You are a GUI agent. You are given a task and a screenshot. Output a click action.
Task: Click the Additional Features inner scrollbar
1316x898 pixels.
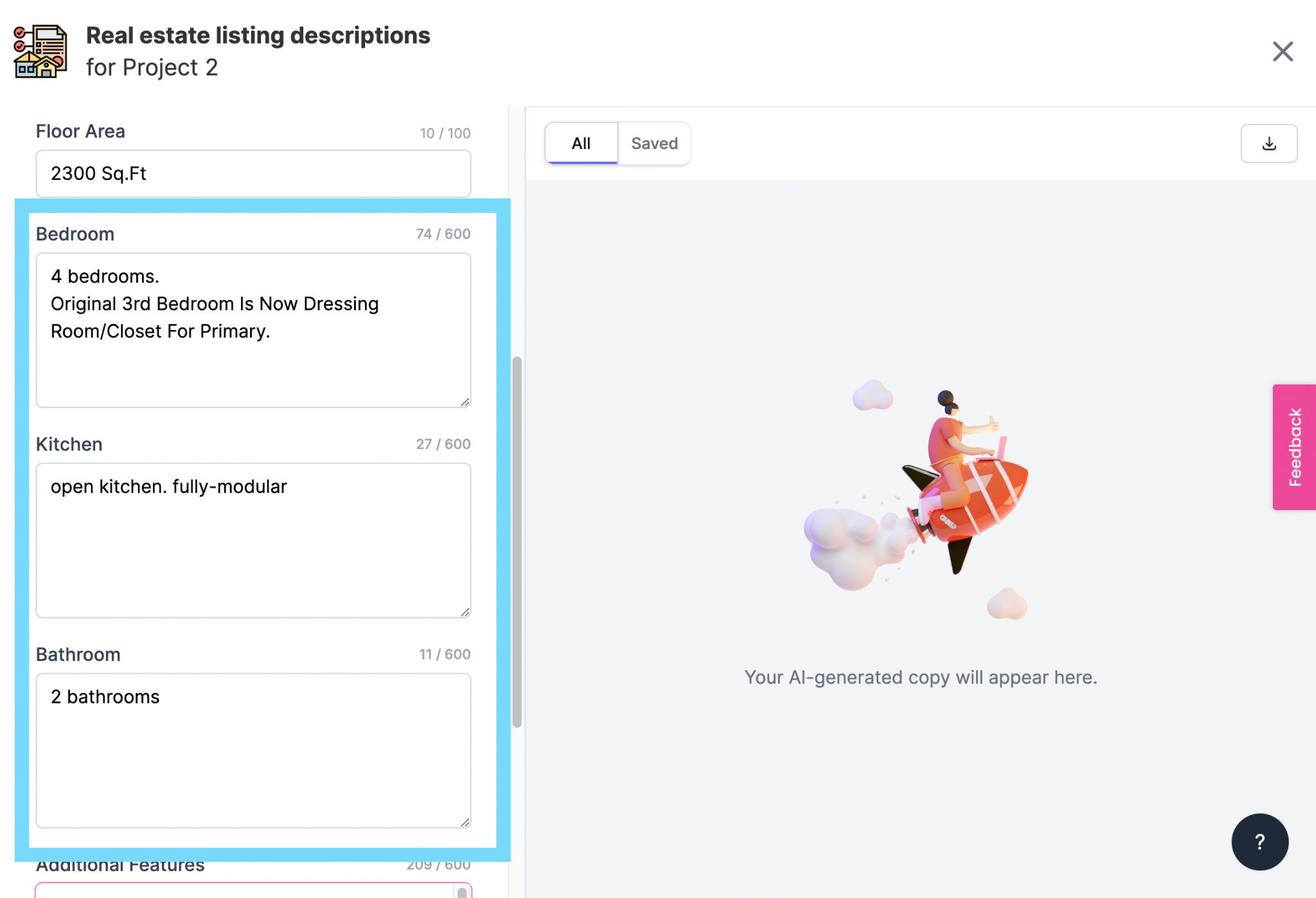(461, 892)
